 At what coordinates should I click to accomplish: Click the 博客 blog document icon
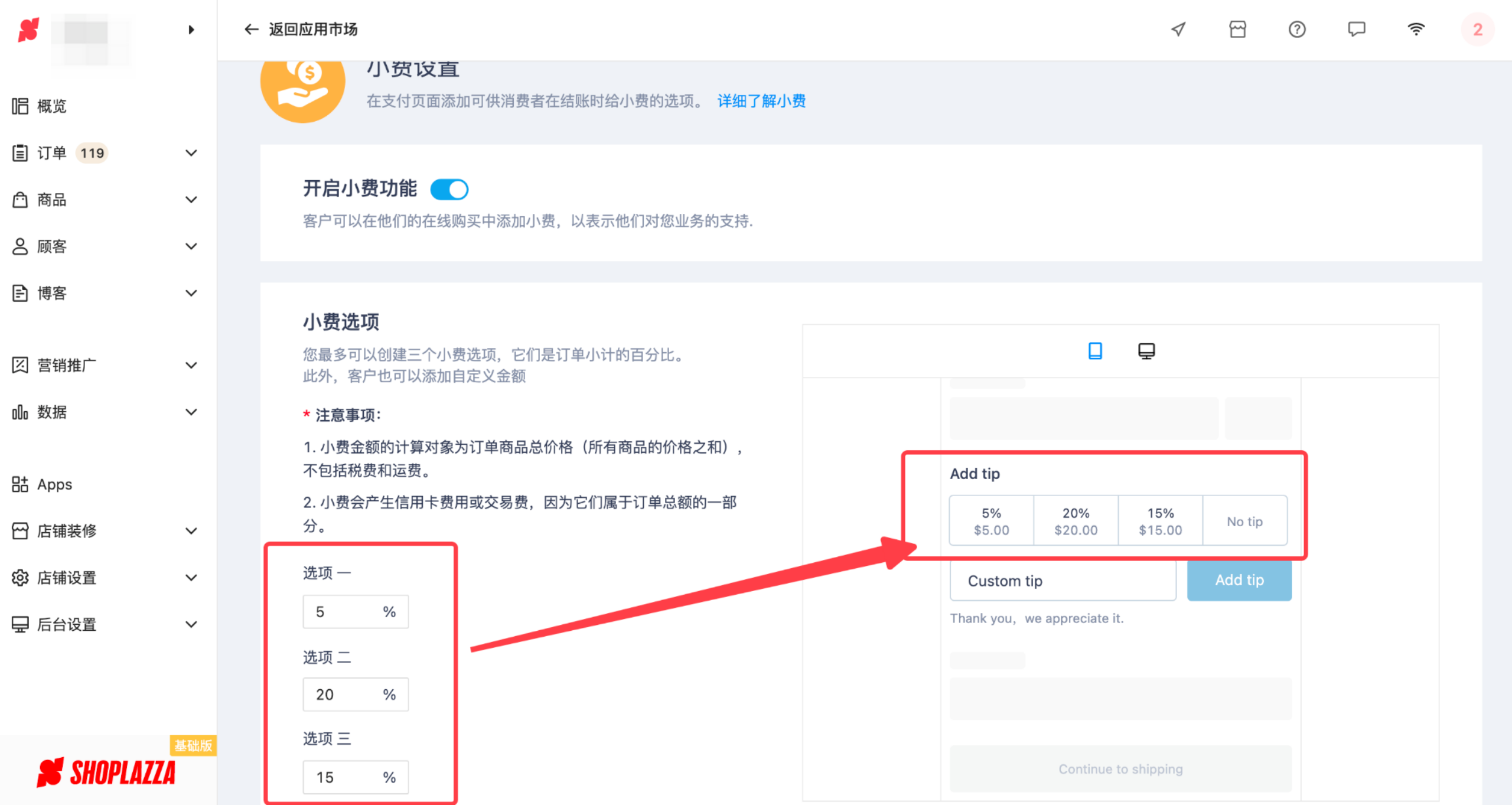(20, 293)
